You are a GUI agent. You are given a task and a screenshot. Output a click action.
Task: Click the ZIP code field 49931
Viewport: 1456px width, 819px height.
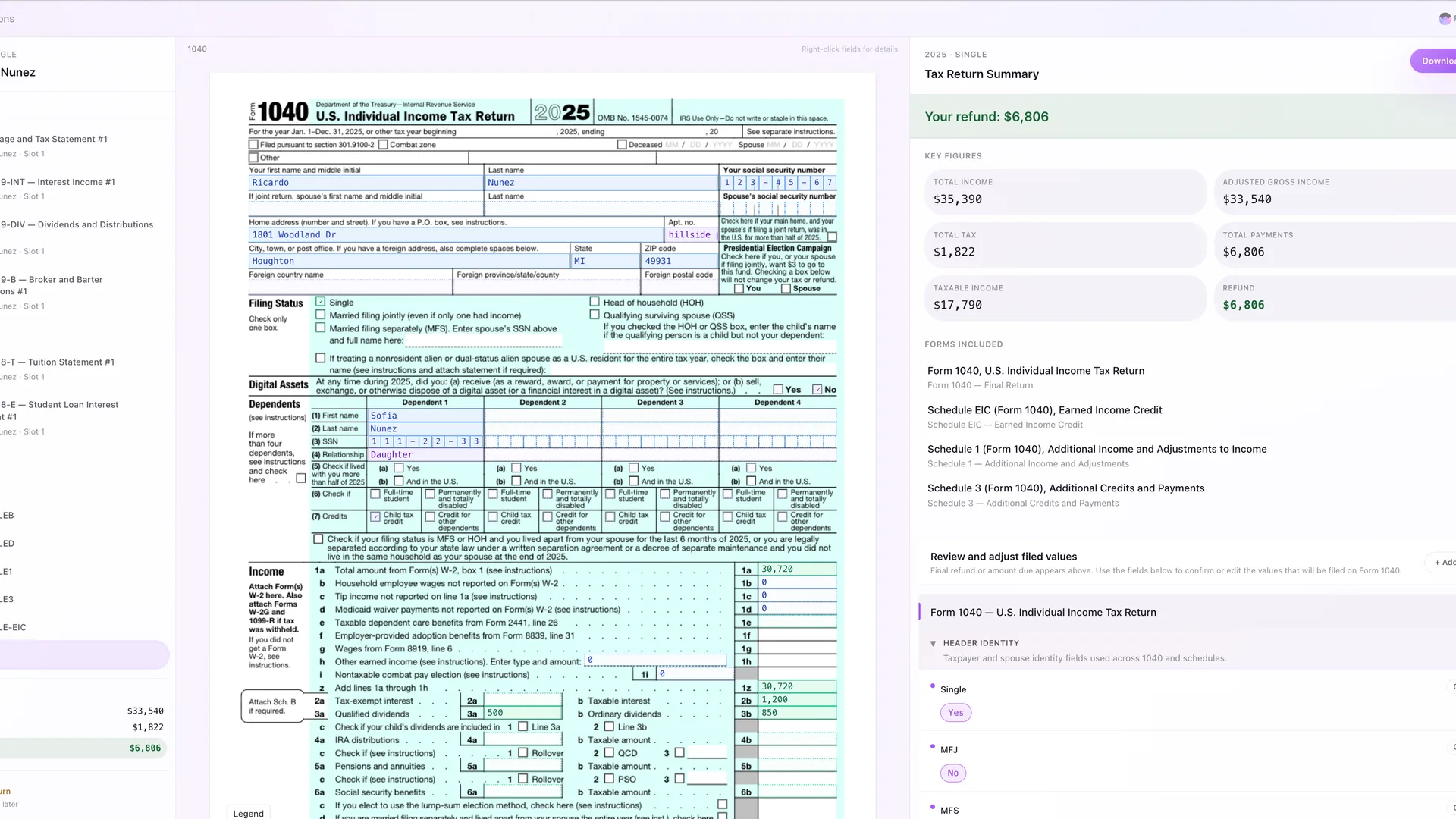click(x=679, y=261)
